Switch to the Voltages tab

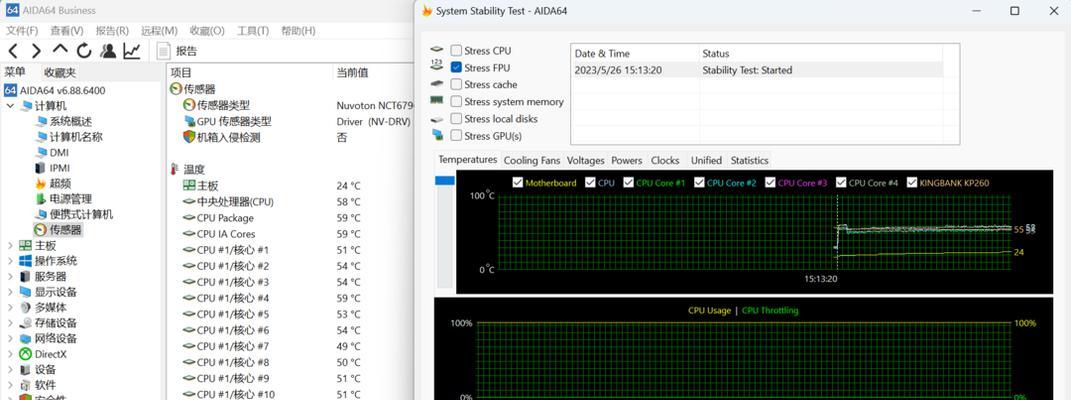585,160
